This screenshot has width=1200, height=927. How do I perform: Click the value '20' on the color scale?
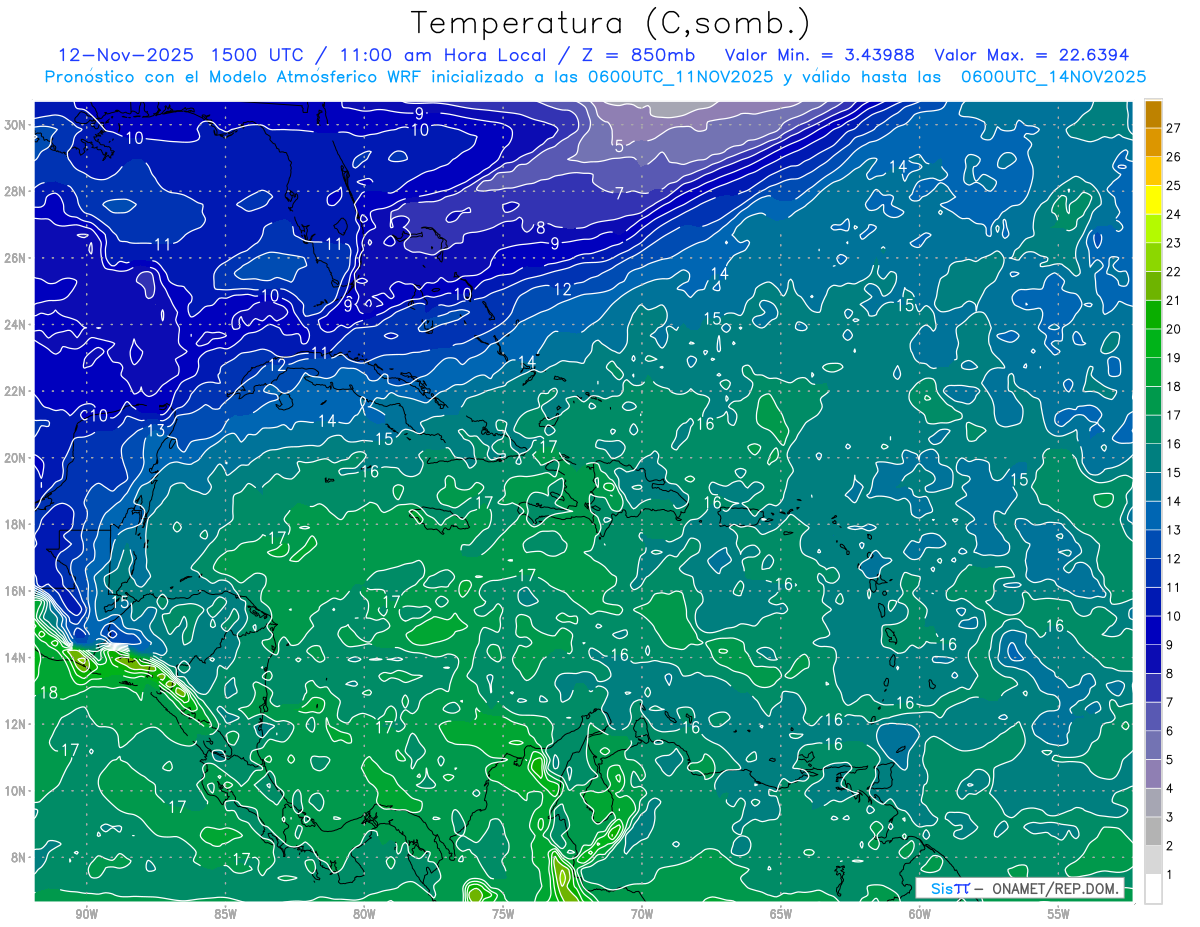click(1173, 329)
